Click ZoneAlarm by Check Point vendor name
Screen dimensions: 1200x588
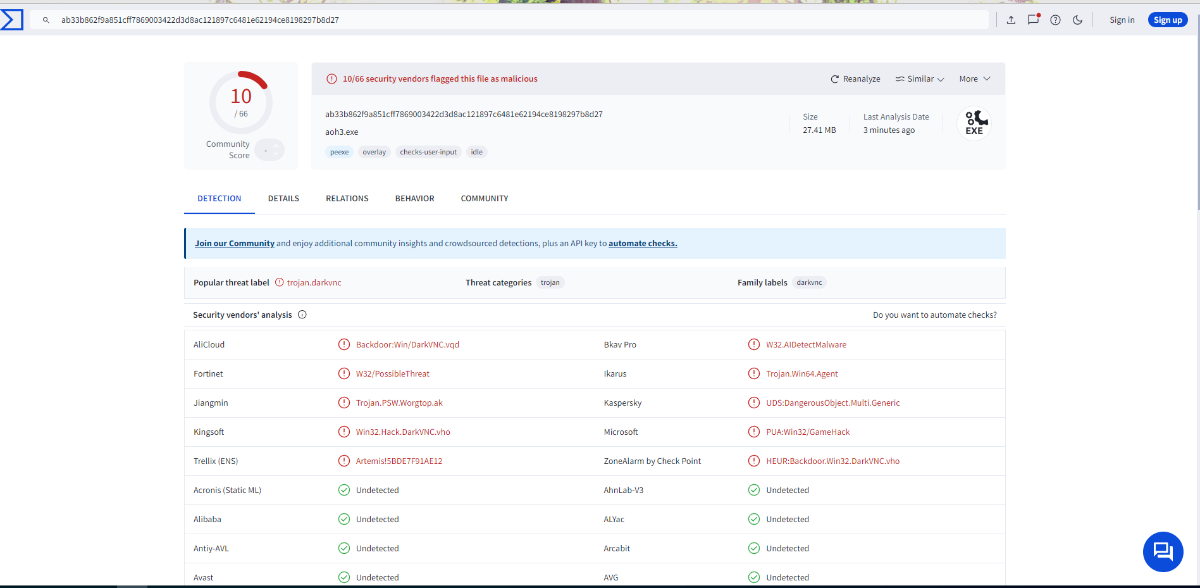pyautogui.click(x=652, y=461)
